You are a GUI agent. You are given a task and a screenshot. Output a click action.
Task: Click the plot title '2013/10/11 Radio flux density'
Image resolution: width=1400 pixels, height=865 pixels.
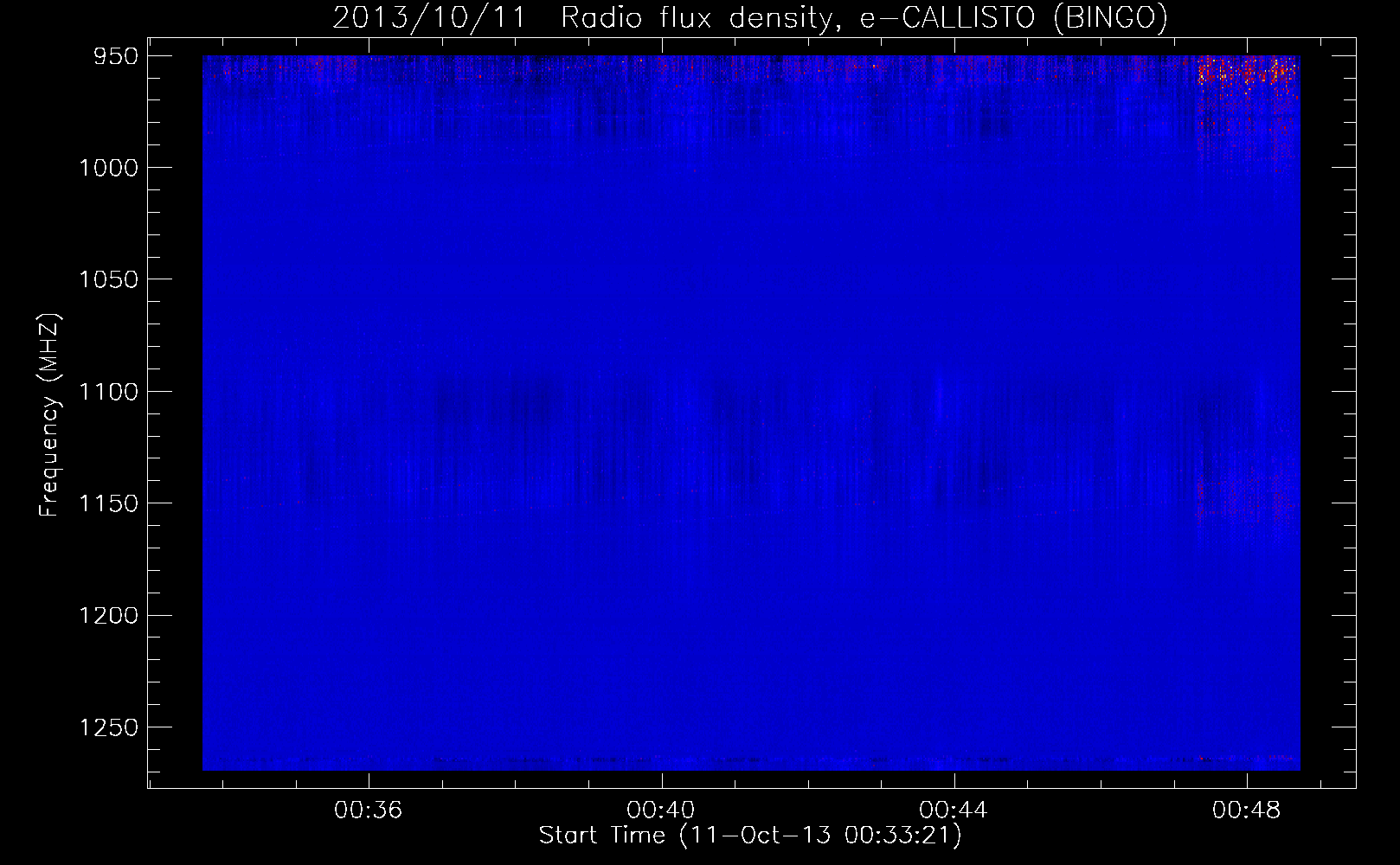749,18
